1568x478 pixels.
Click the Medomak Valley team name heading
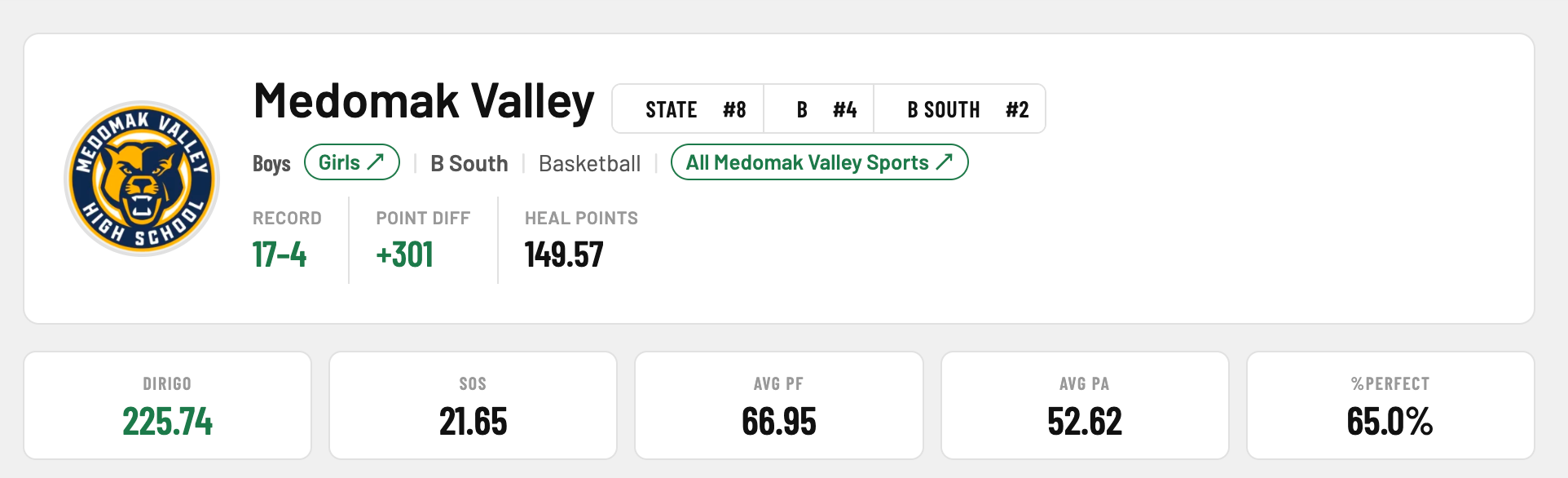tap(424, 101)
